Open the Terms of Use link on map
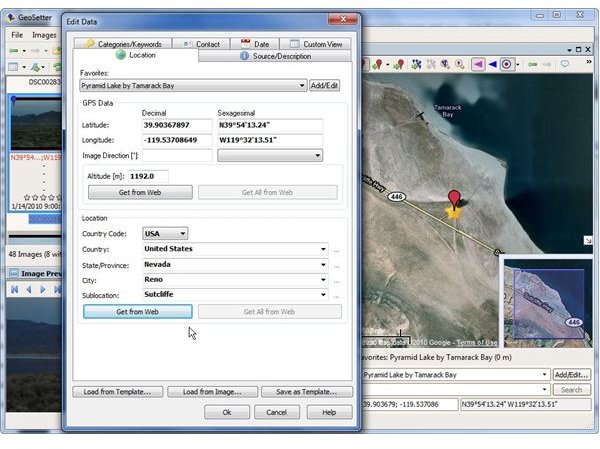The width and height of the screenshot is (600, 449). [477, 342]
